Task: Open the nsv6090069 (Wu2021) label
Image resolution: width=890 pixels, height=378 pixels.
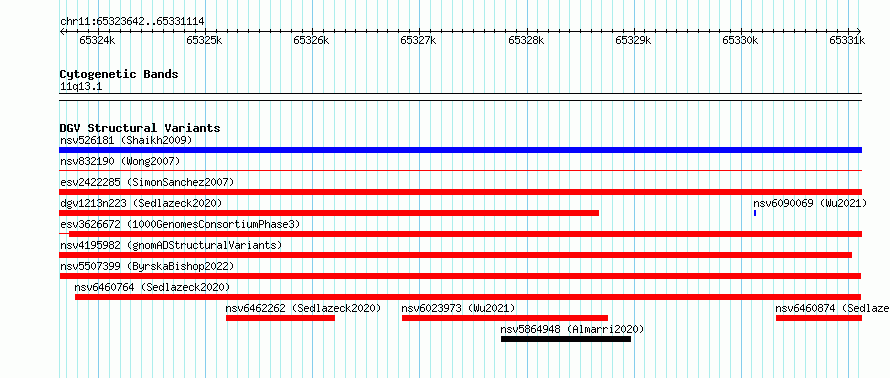Action: point(810,203)
